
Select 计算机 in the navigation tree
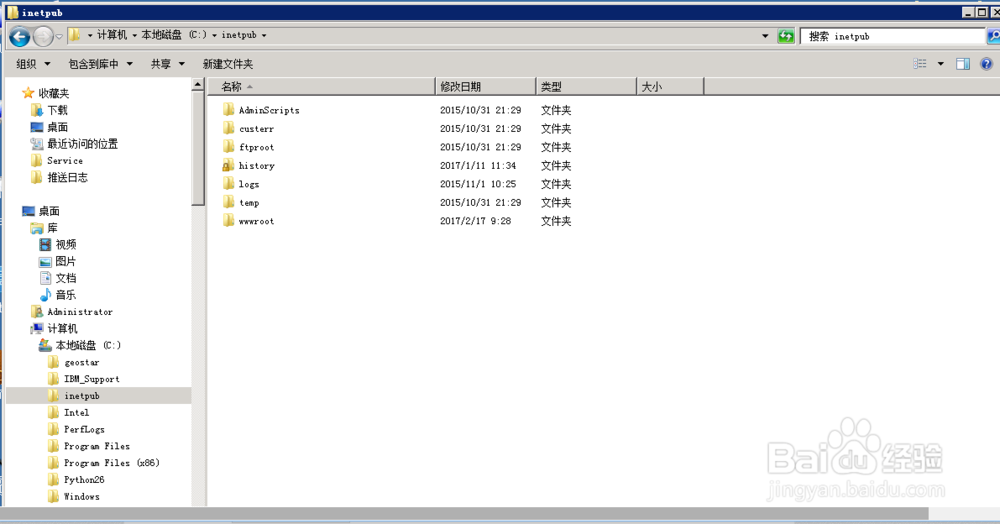coord(54,328)
